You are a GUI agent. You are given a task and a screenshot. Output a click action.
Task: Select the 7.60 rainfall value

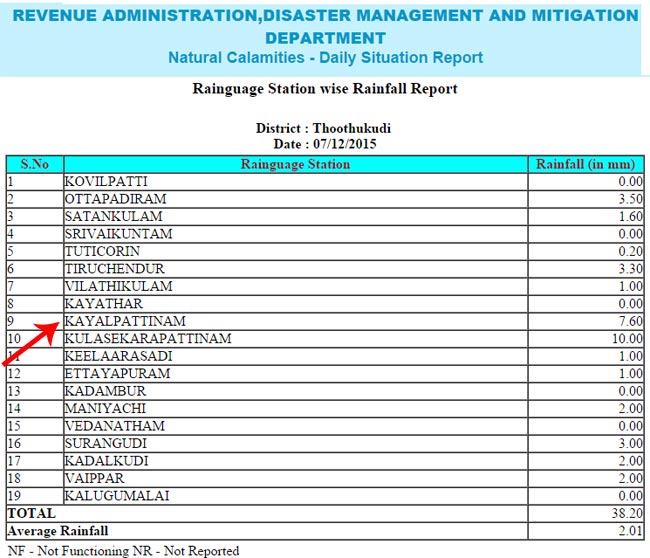(631, 321)
